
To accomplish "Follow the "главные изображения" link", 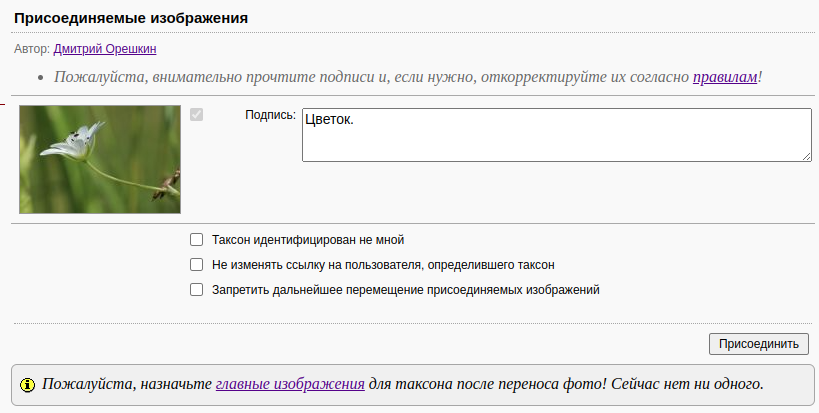I will tap(289, 383).
